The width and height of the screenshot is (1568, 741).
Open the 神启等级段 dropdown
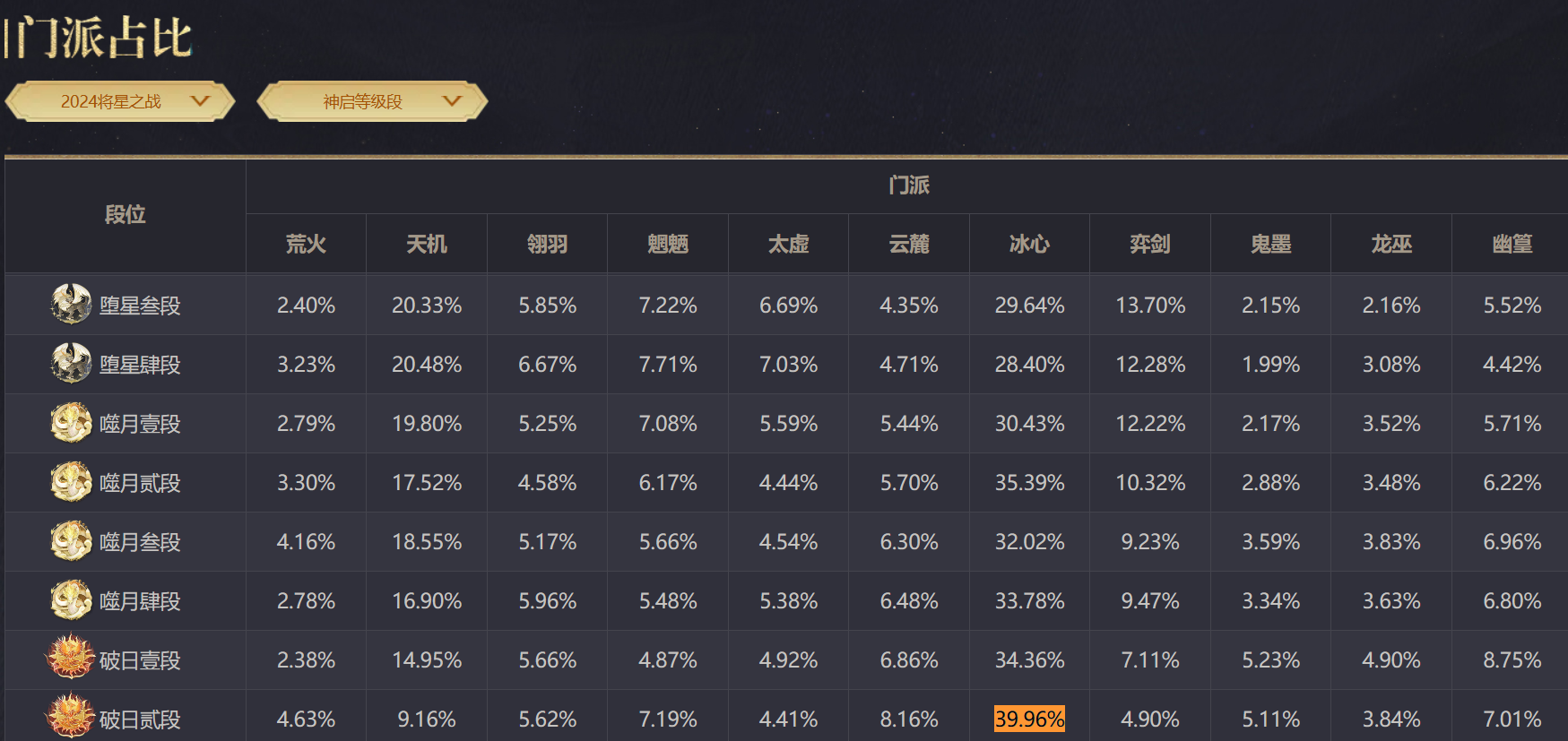371,101
